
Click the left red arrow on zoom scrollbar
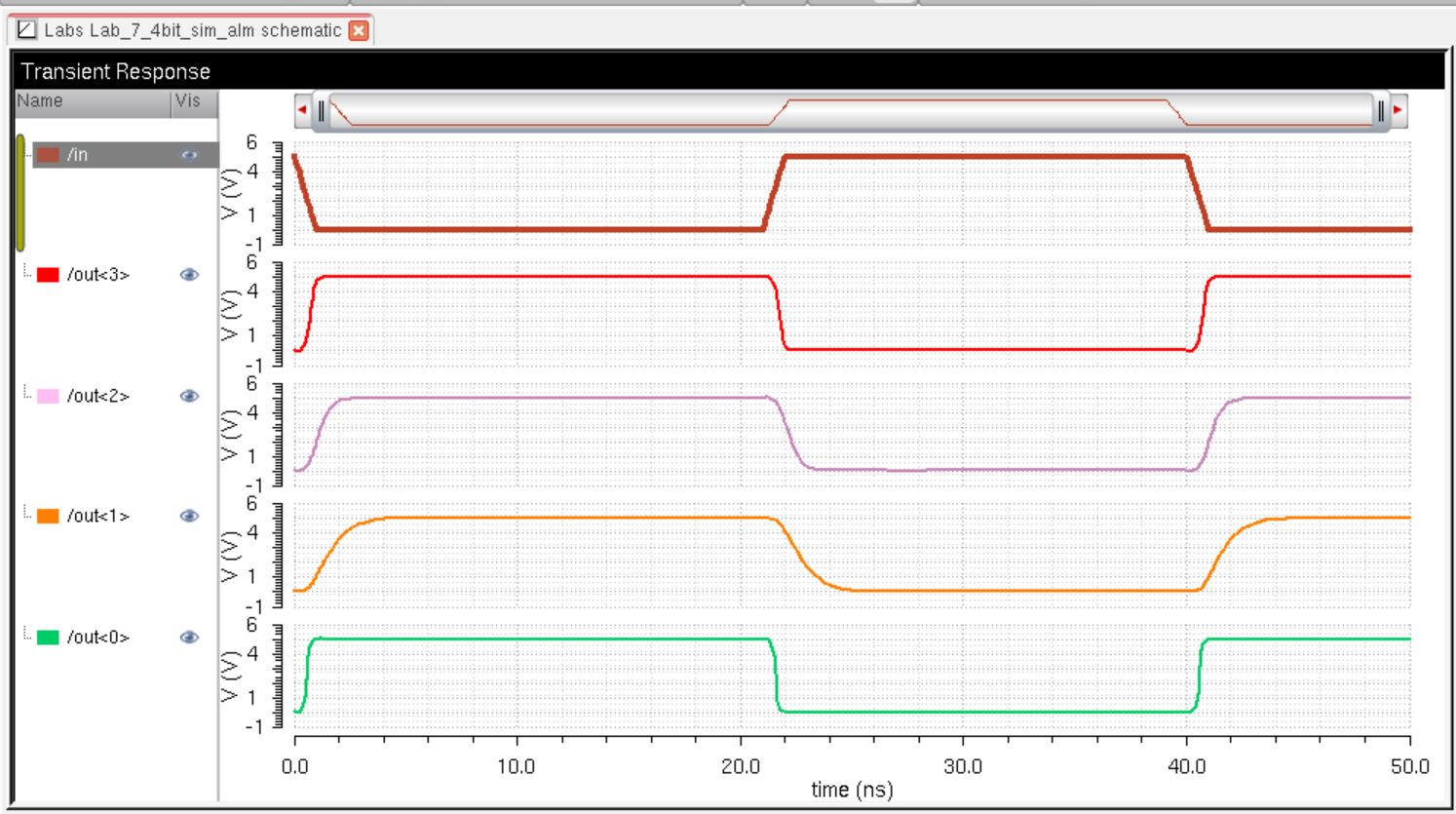[x=302, y=110]
